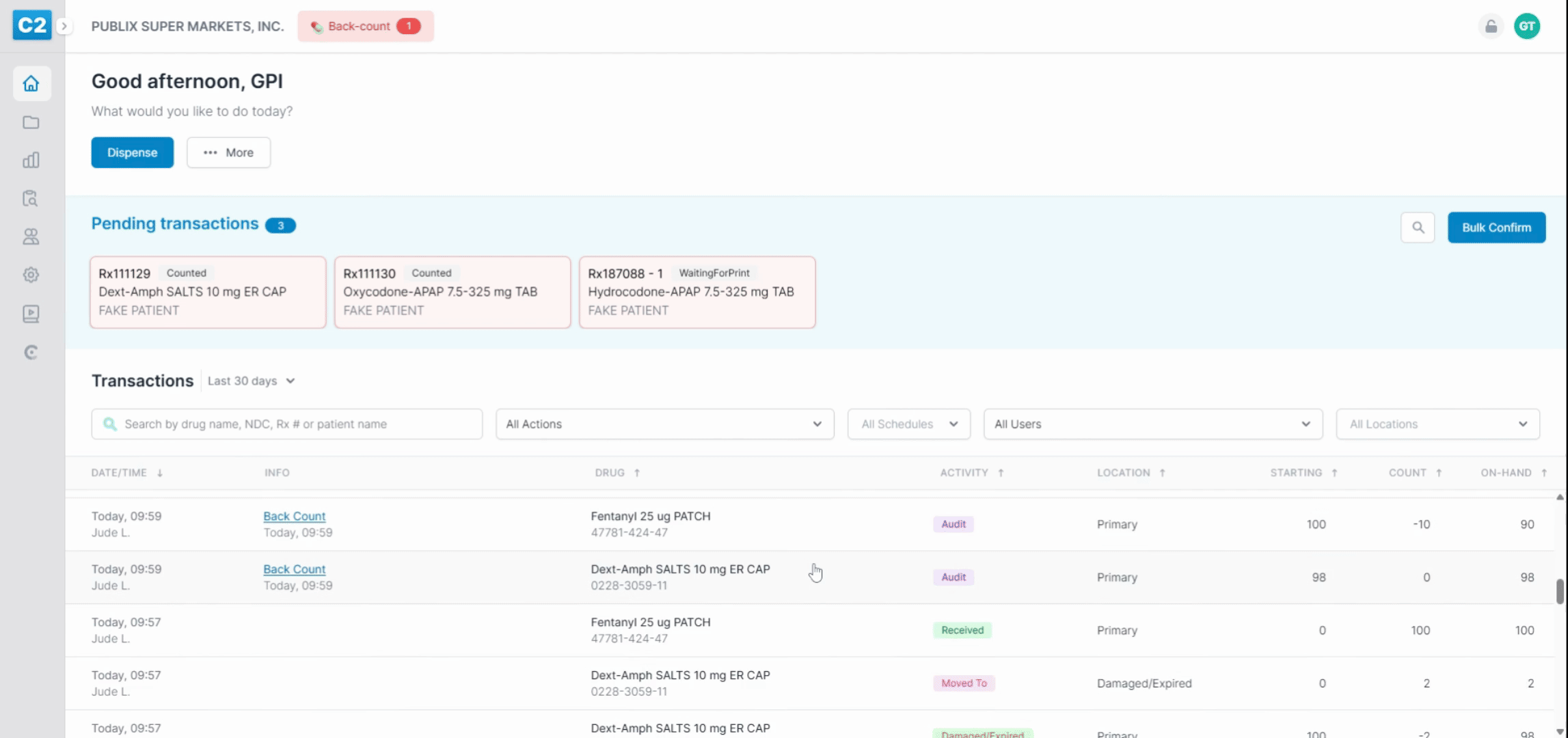Click the scrollbar up arrow of the table
Screen dimensions: 1568x738
pos(1560,497)
